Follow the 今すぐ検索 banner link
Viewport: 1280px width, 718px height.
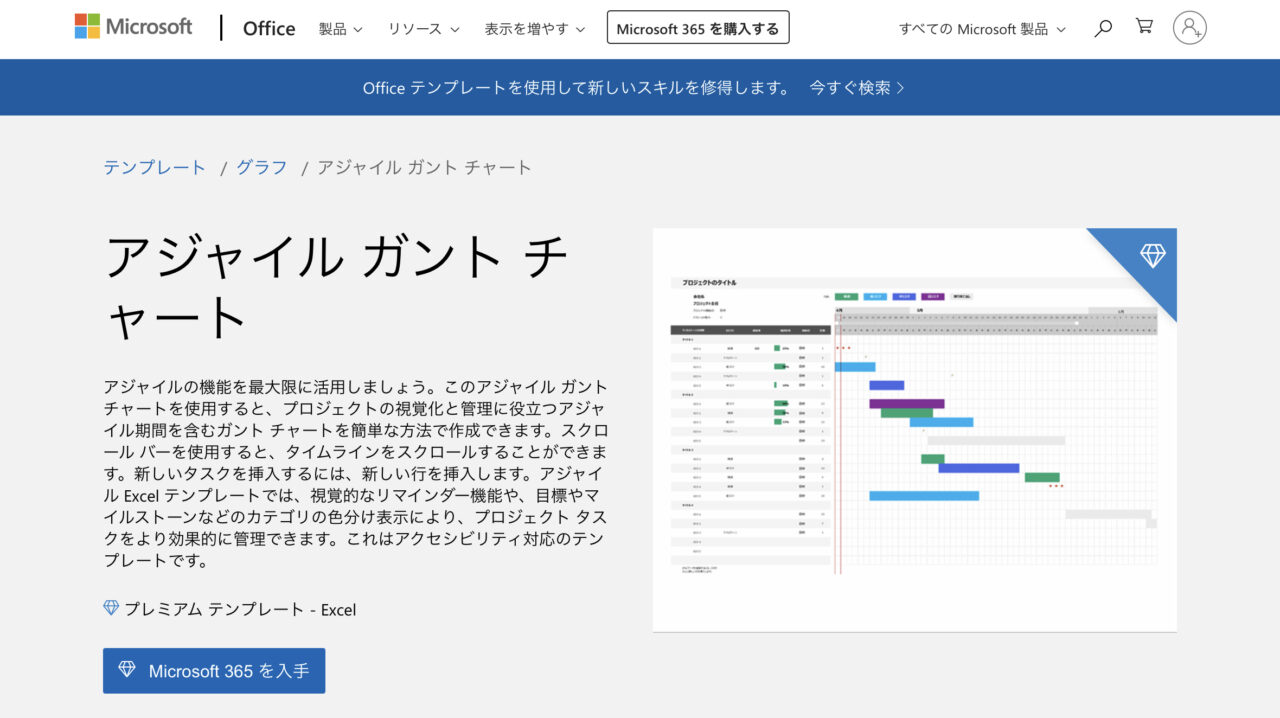tap(857, 88)
